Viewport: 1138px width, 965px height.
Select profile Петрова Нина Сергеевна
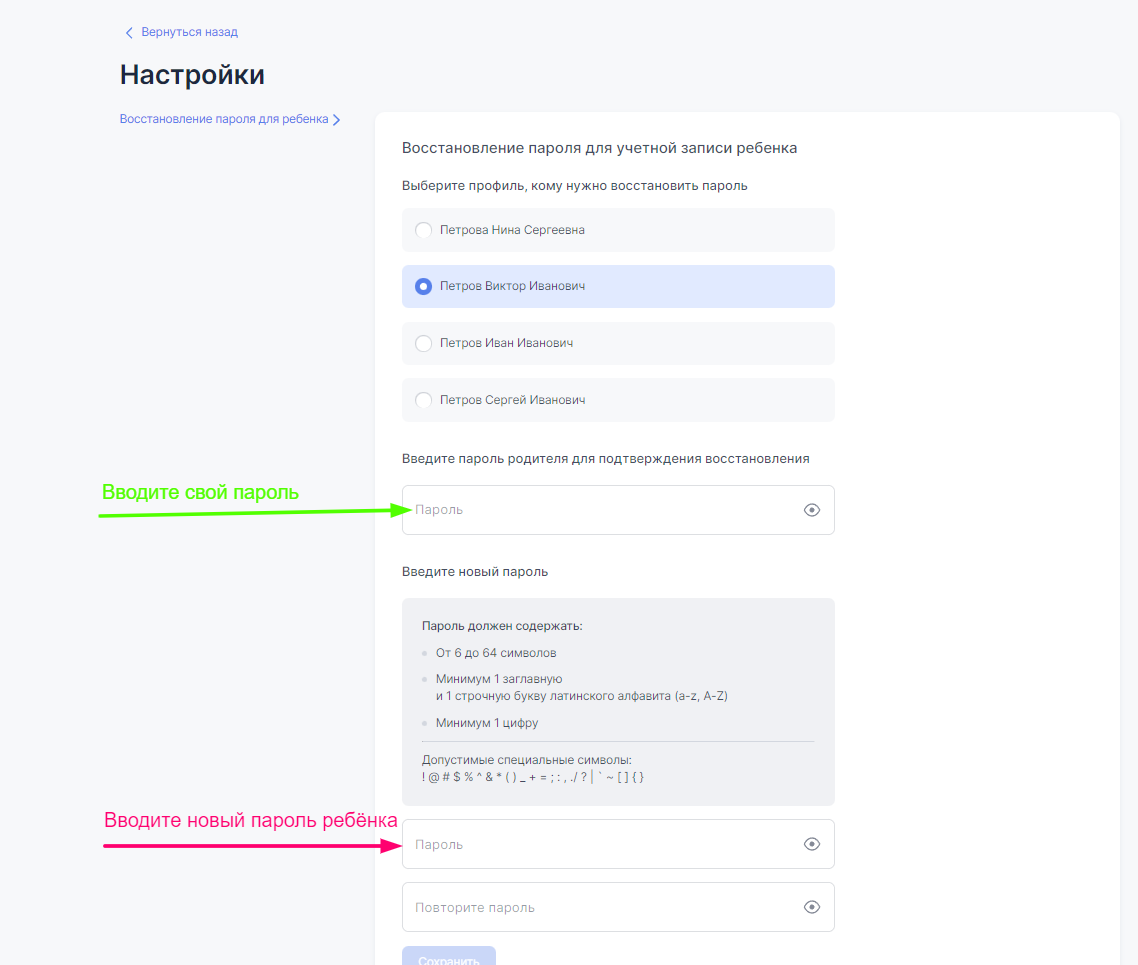pyautogui.click(x=423, y=230)
